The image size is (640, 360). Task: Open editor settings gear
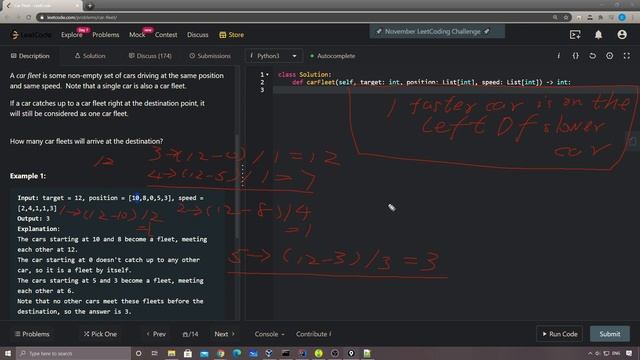click(x=609, y=56)
